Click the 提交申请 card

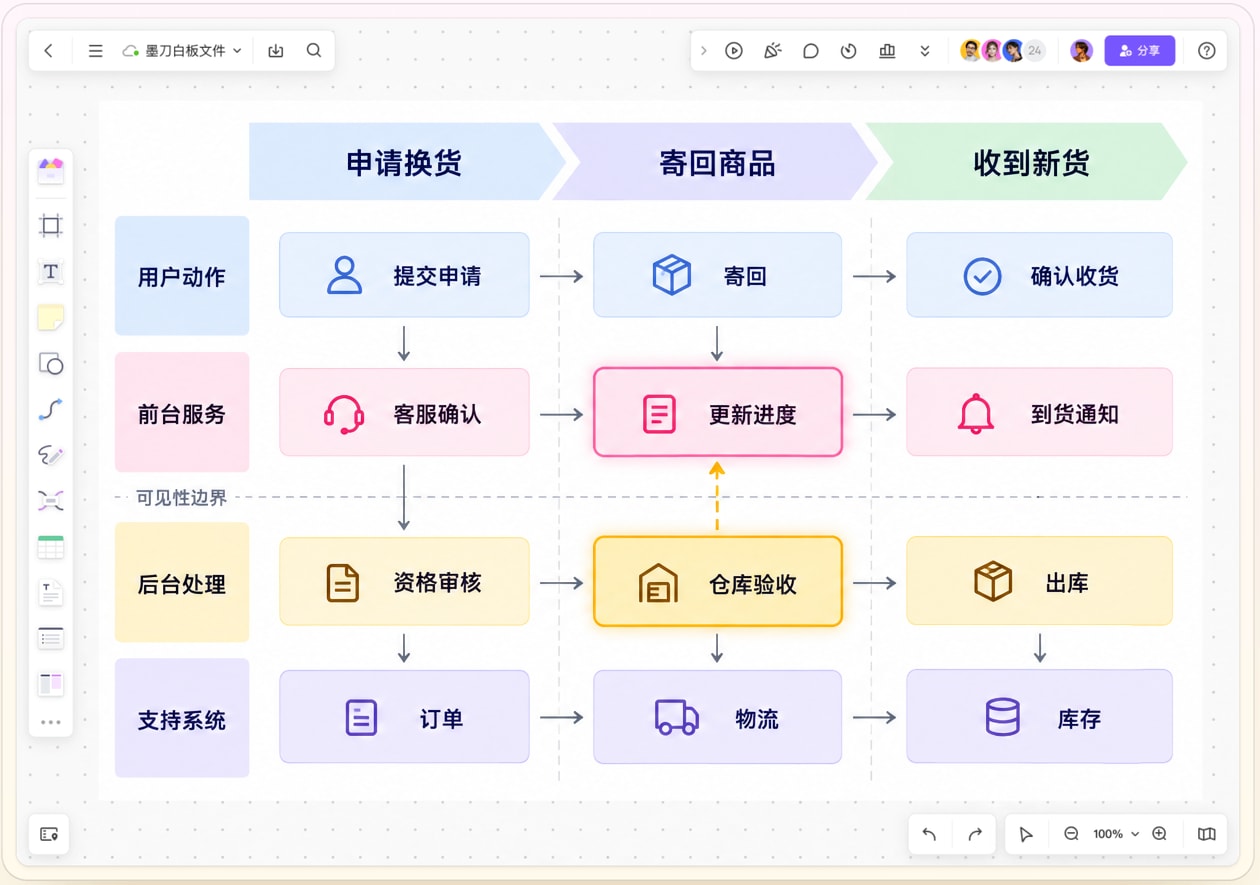click(x=404, y=275)
